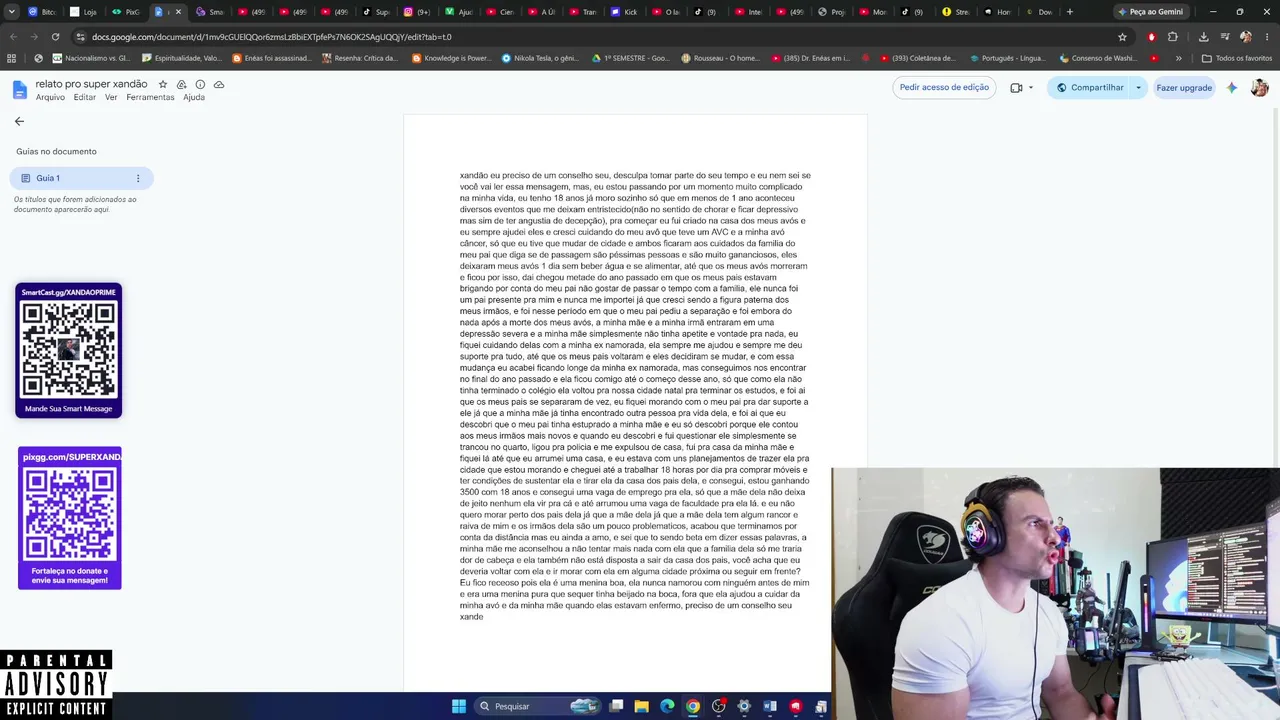Open Google account avatar in Docs

(x=1259, y=88)
